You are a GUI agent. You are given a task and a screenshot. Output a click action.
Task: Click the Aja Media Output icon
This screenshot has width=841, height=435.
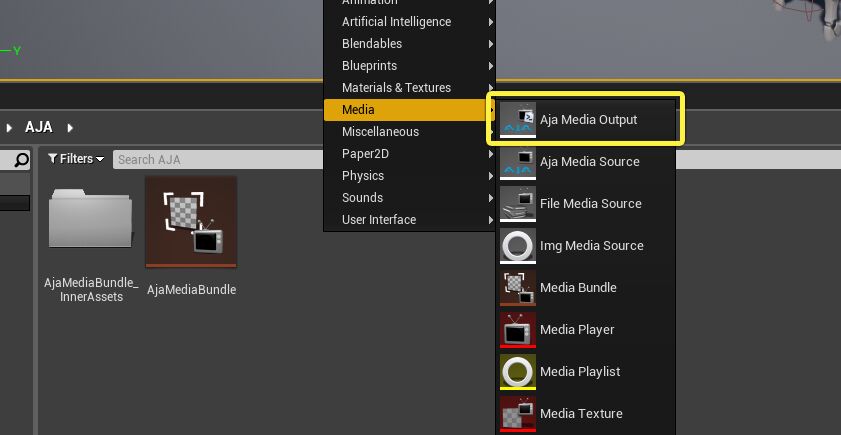point(518,120)
